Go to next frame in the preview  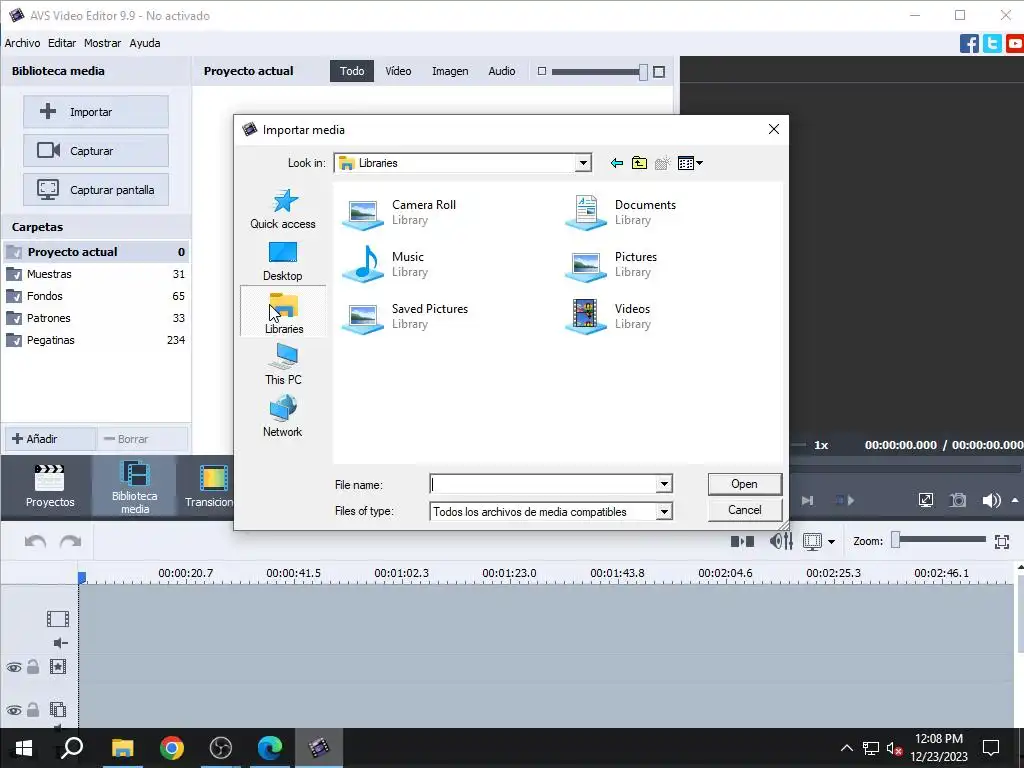(808, 500)
